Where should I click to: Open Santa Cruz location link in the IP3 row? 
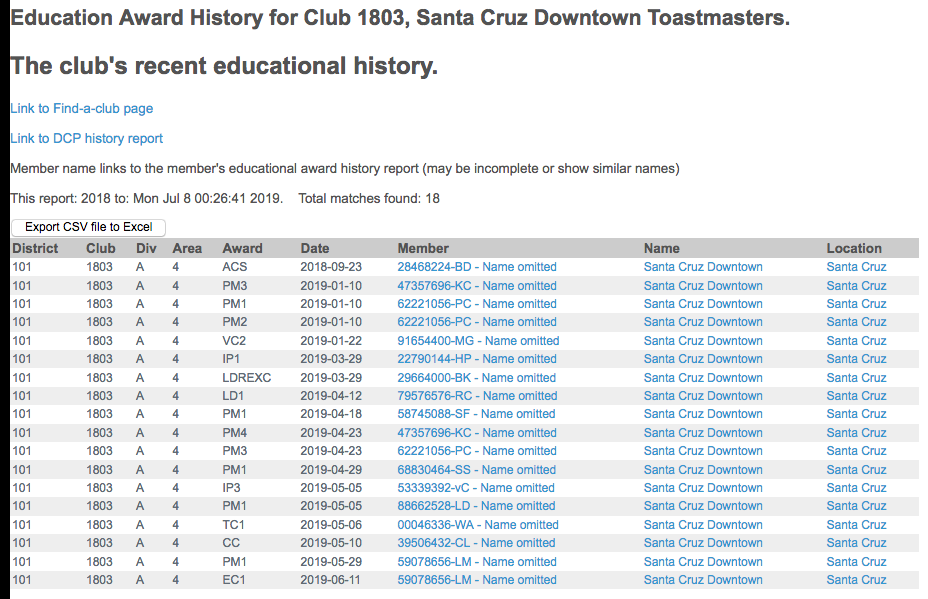pos(856,488)
